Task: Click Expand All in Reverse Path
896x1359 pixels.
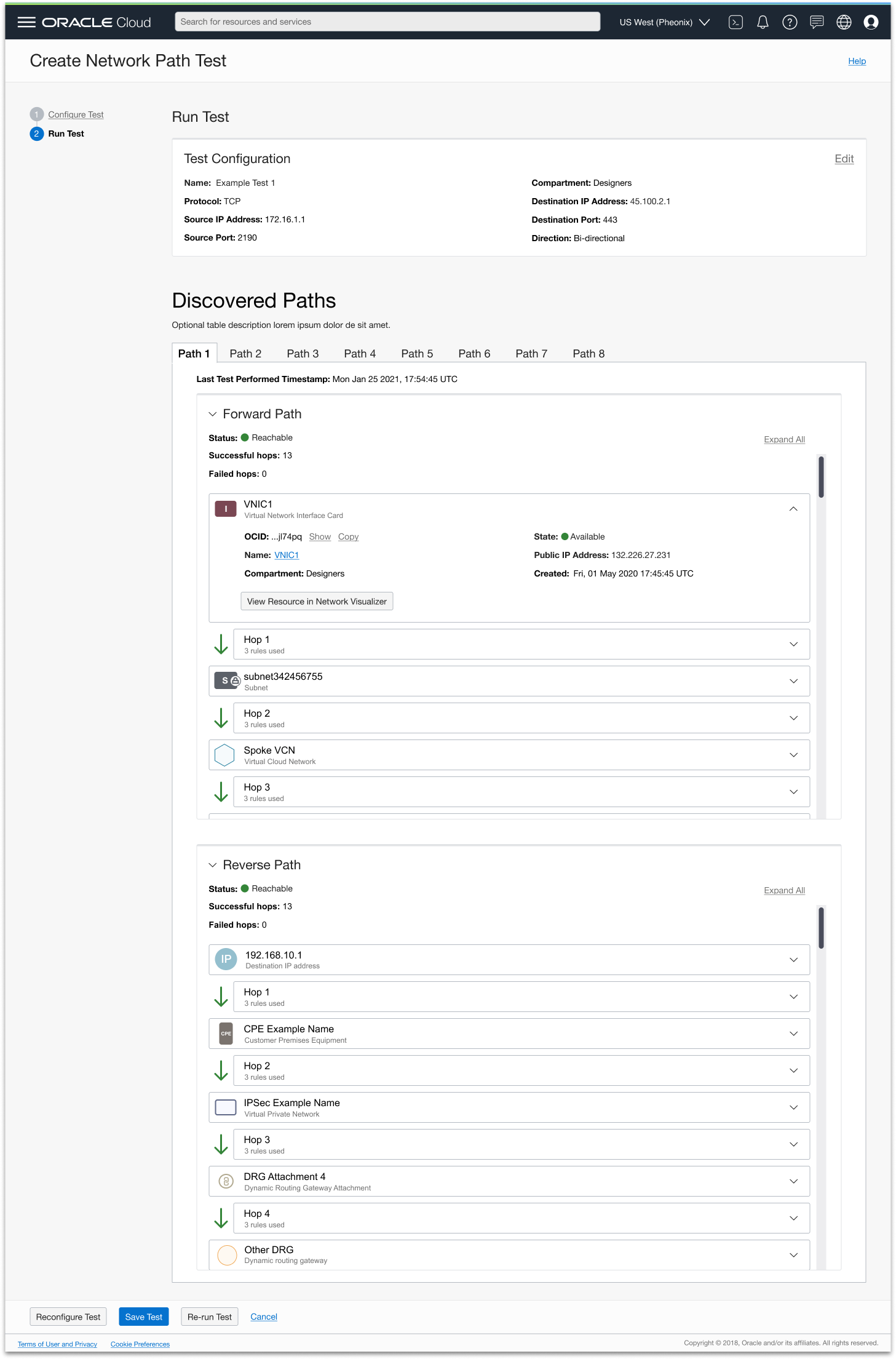Action: (x=784, y=890)
